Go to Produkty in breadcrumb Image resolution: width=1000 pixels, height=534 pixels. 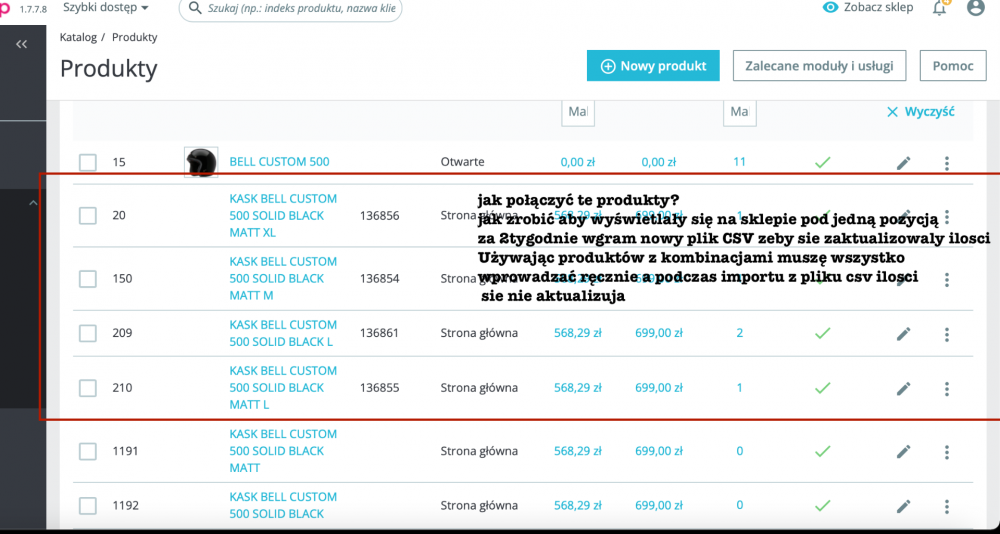pos(135,37)
